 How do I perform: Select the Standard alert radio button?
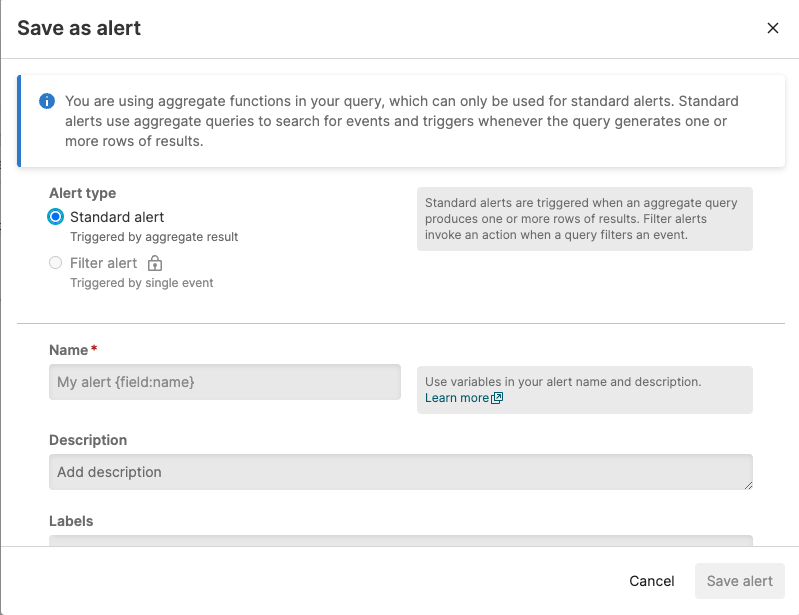(x=56, y=217)
